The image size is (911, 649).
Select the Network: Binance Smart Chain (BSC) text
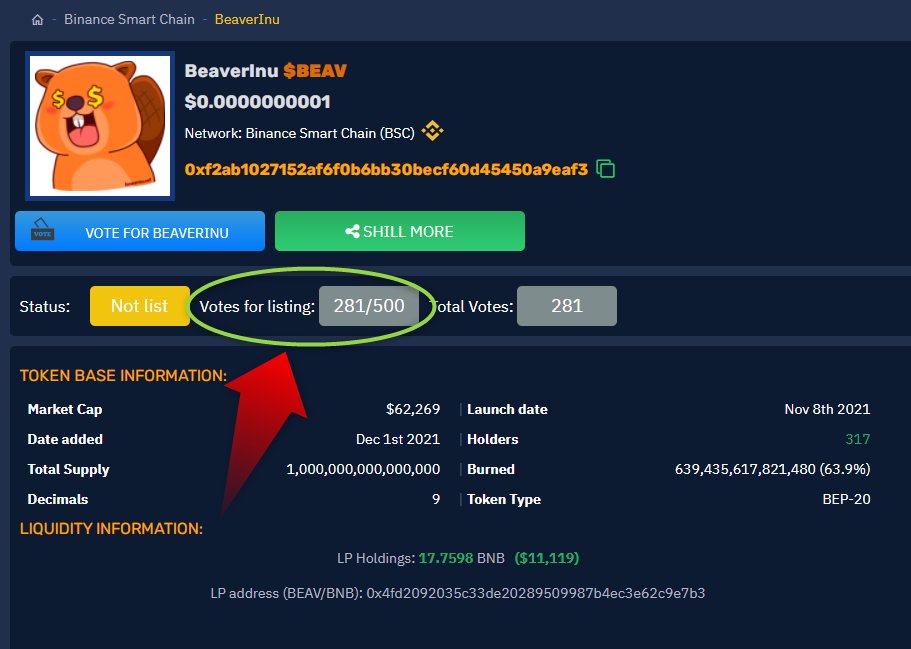tap(300, 133)
